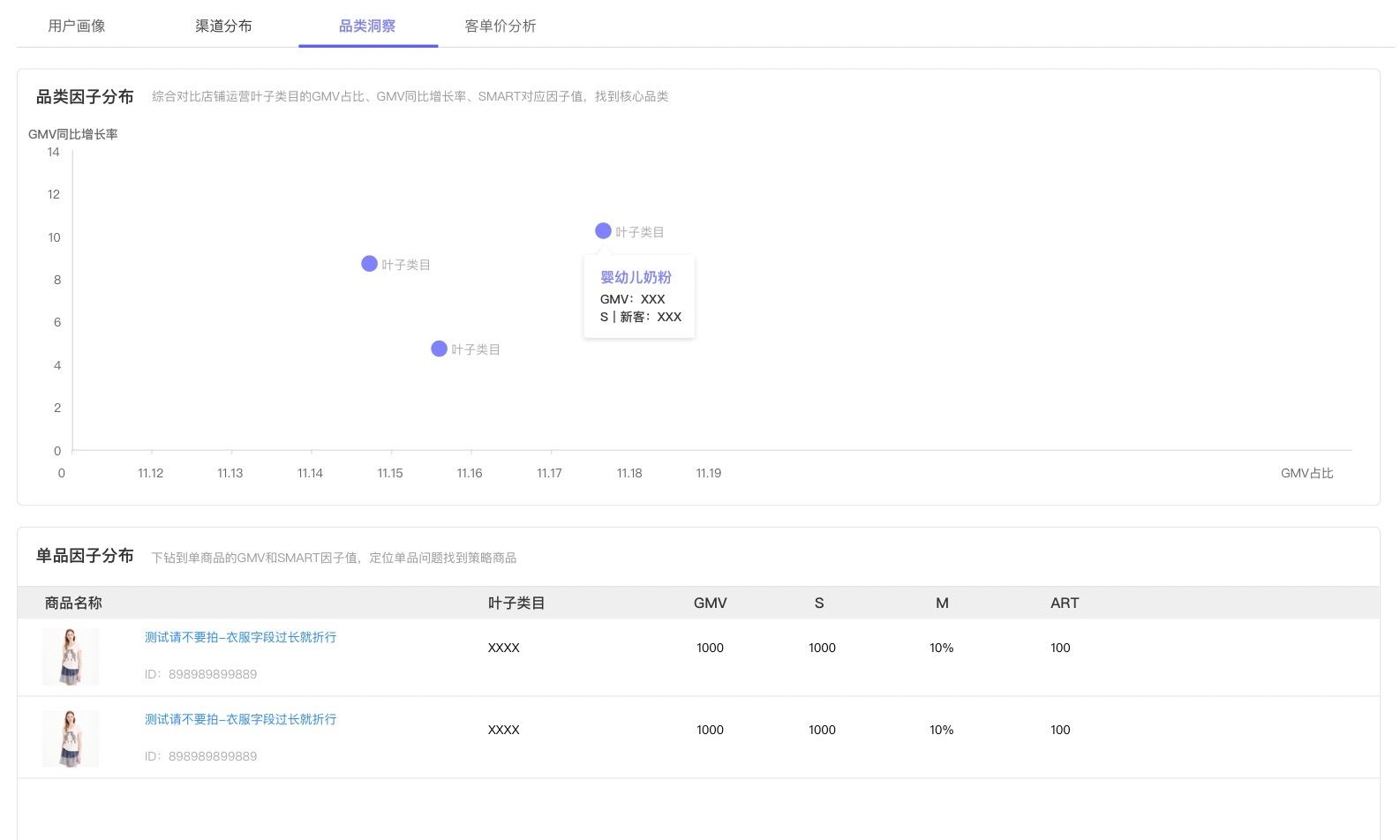
Task: Click the GMV column header
Action: coord(711,603)
